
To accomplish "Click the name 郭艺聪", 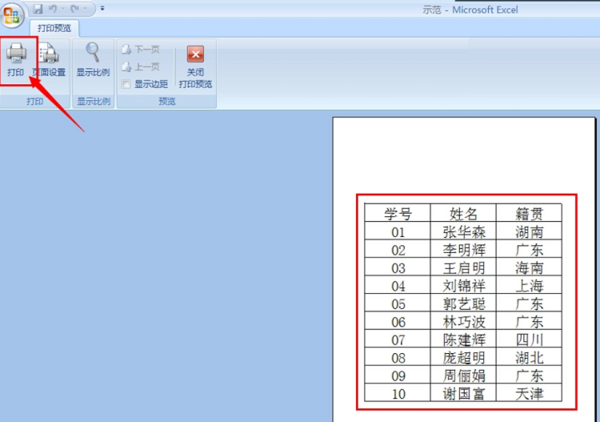I will tap(463, 303).
